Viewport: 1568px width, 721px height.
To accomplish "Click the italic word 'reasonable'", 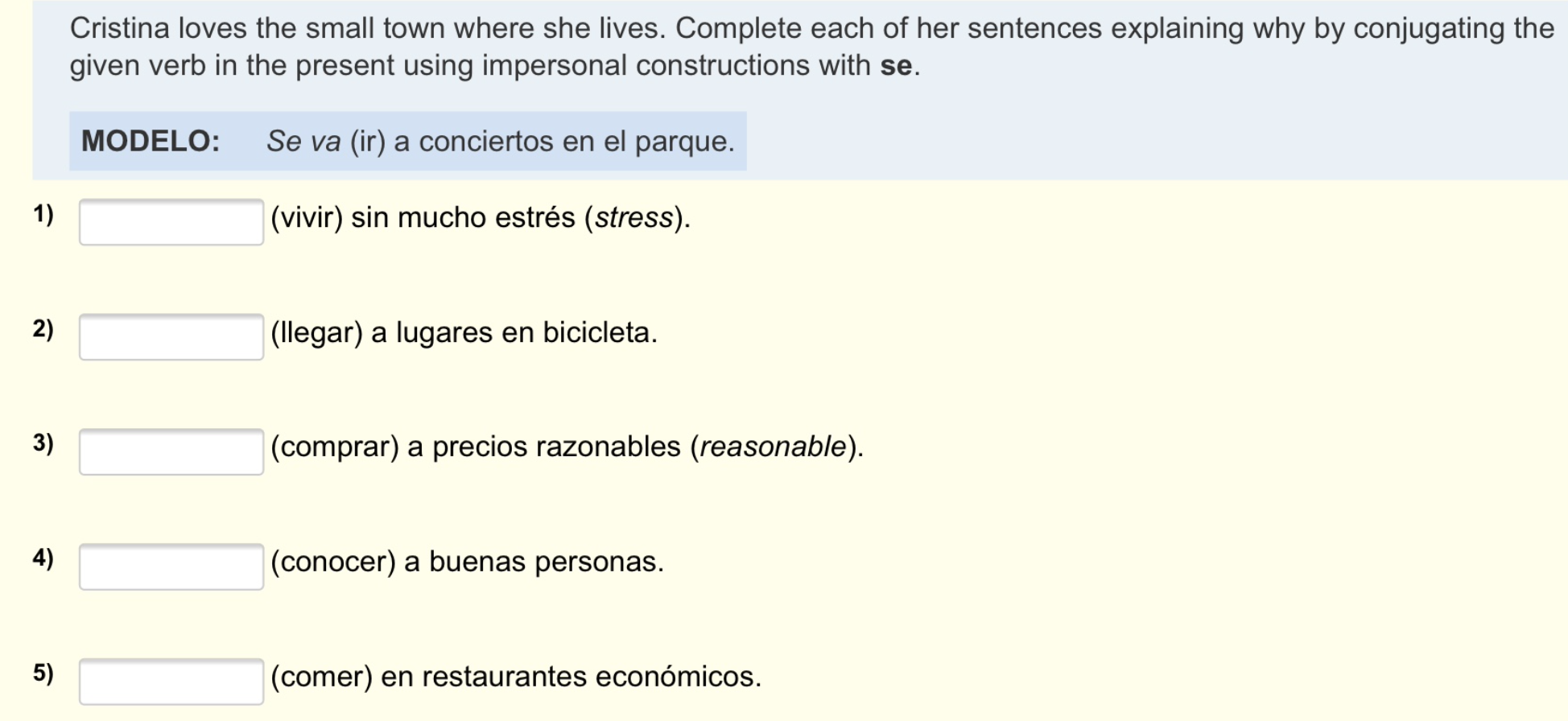I will [x=773, y=447].
